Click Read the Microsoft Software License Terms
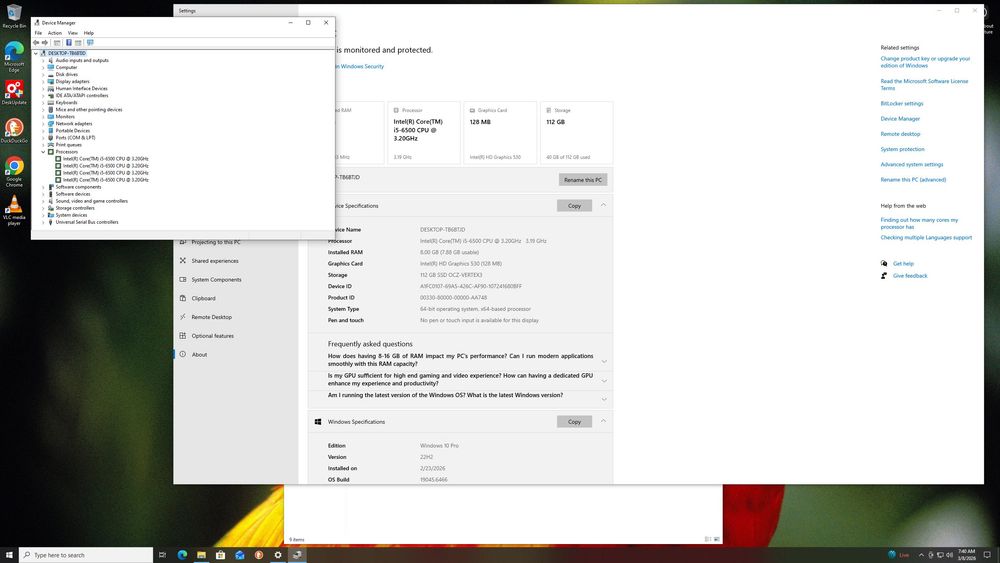The height and width of the screenshot is (563, 1000). pos(924,85)
